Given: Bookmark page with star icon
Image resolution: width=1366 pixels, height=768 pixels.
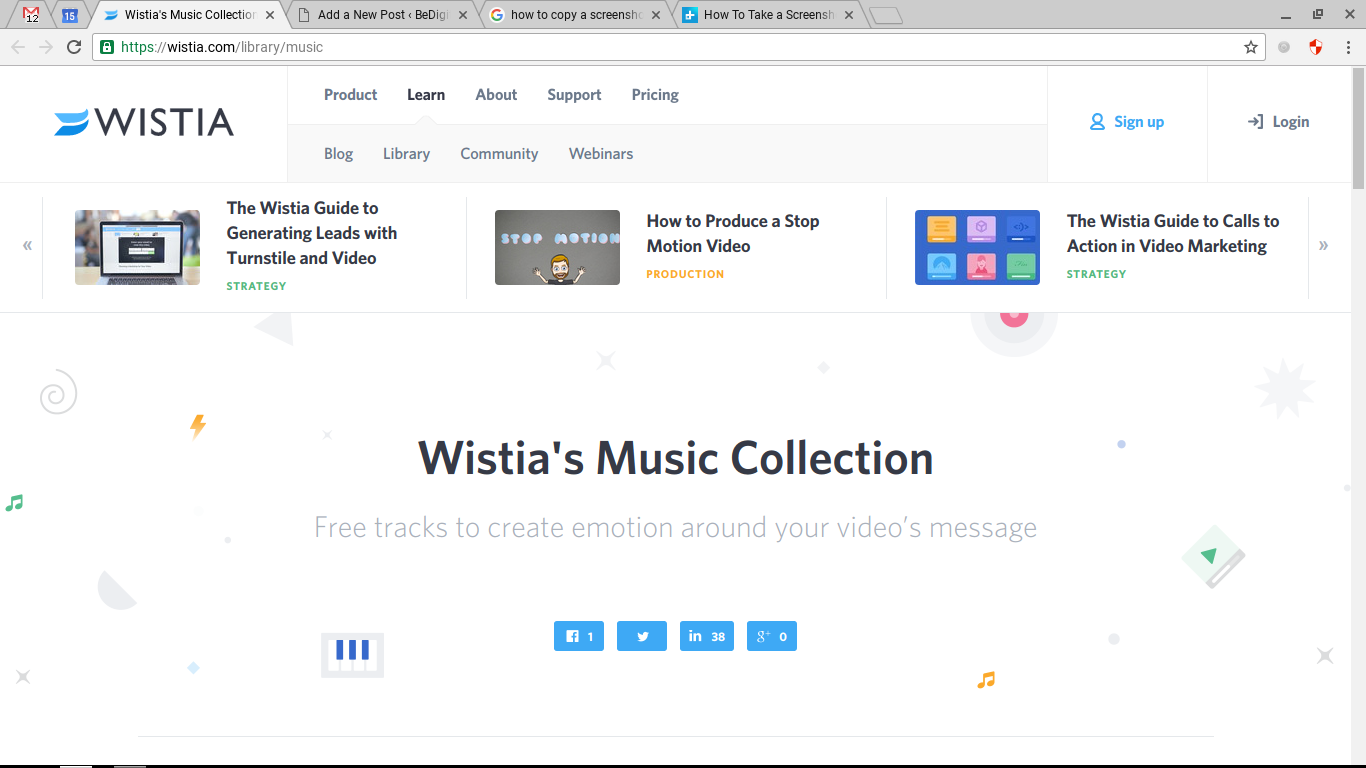Looking at the screenshot, I should 1251,47.
